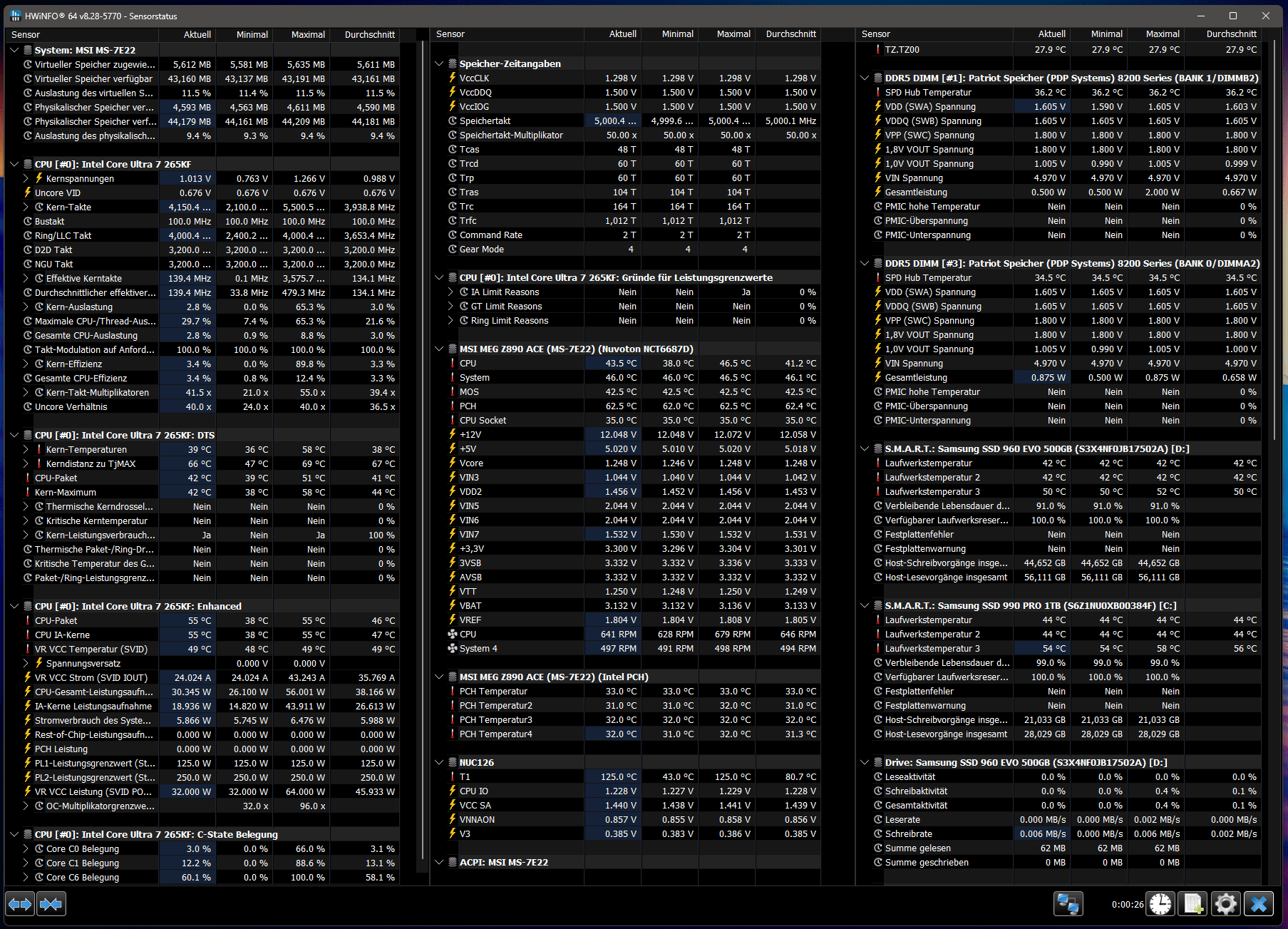Click the chip icon of NUC126 group
Screen dimensions: 1288x929
[453, 763]
